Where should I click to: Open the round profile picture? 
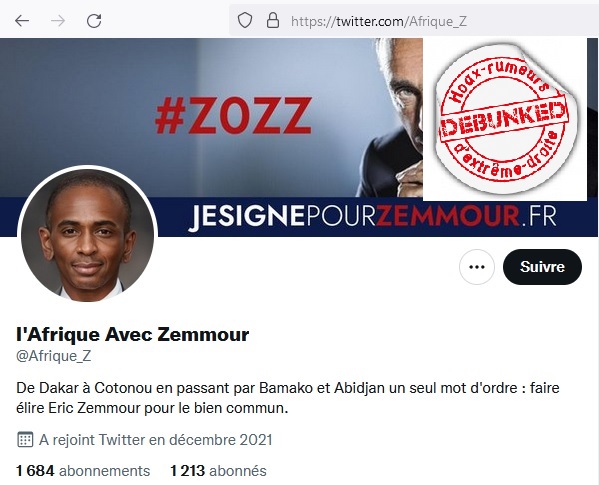(x=87, y=234)
